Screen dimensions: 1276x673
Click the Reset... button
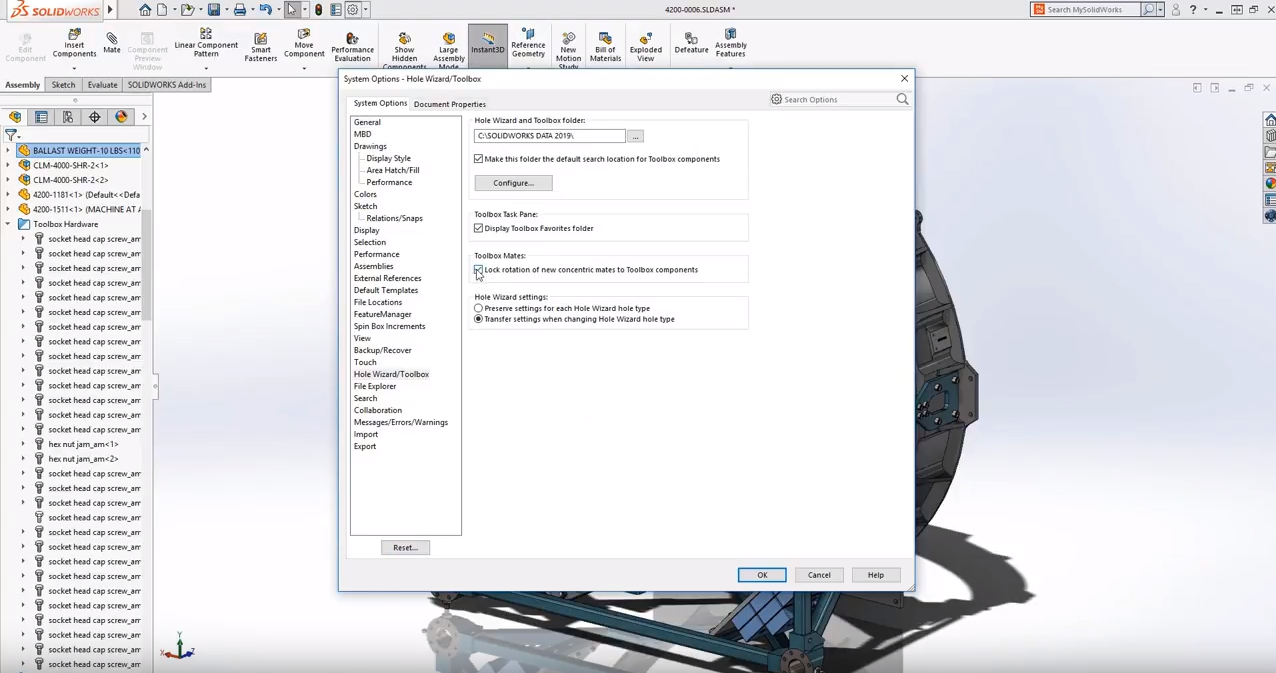click(405, 548)
